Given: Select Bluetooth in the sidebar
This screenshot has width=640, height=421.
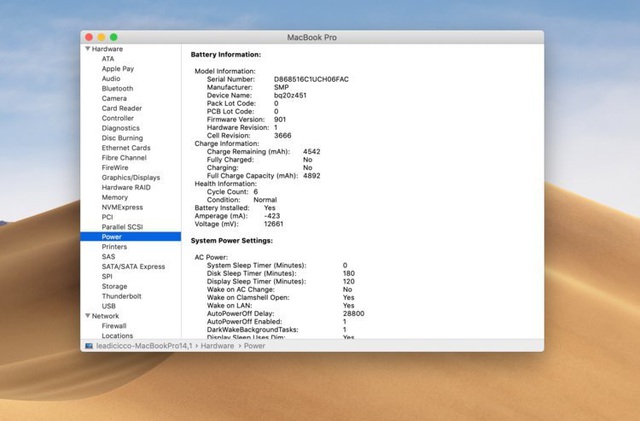Looking at the screenshot, I should click(x=117, y=88).
